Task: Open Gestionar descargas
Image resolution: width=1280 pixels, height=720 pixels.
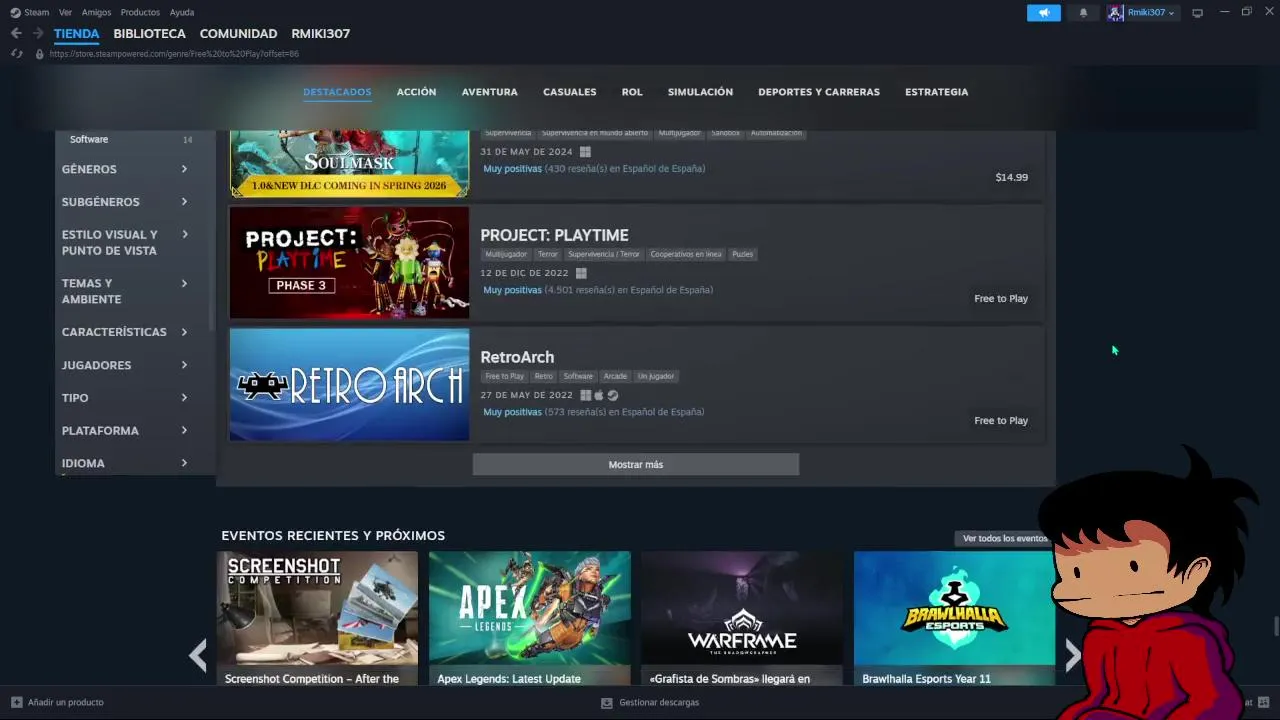Action: (x=659, y=702)
